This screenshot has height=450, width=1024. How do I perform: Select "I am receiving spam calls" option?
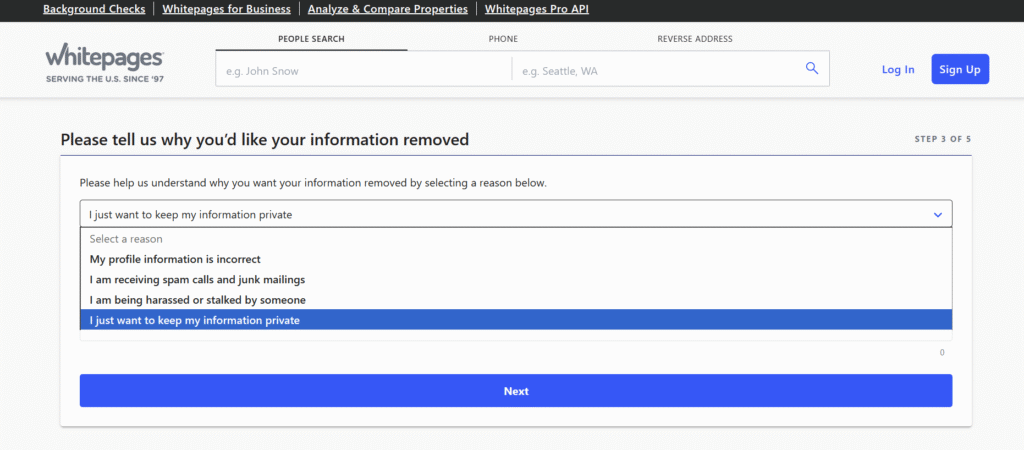[x=197, y=279]
